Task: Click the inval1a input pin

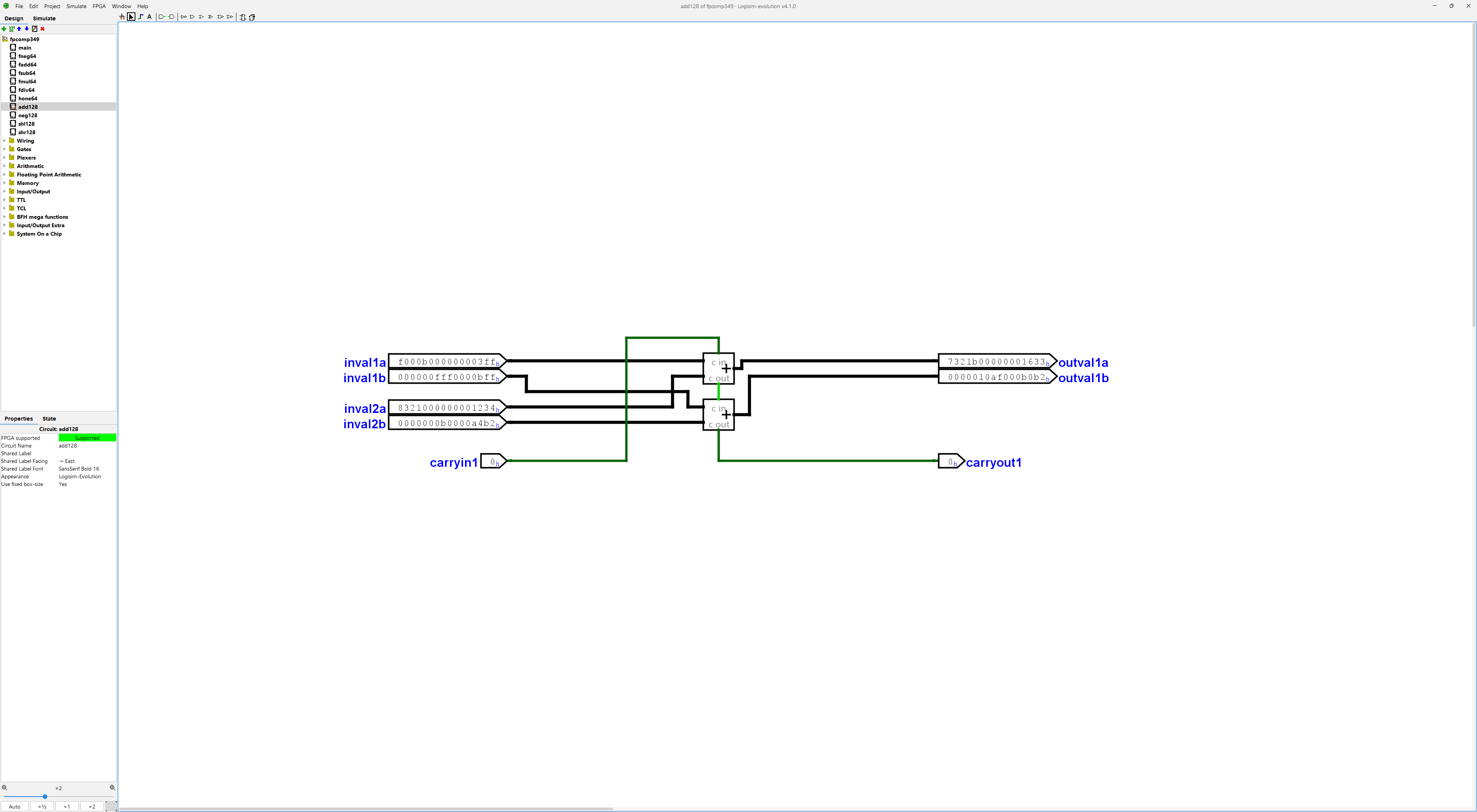Action: (x=447, y=361)
